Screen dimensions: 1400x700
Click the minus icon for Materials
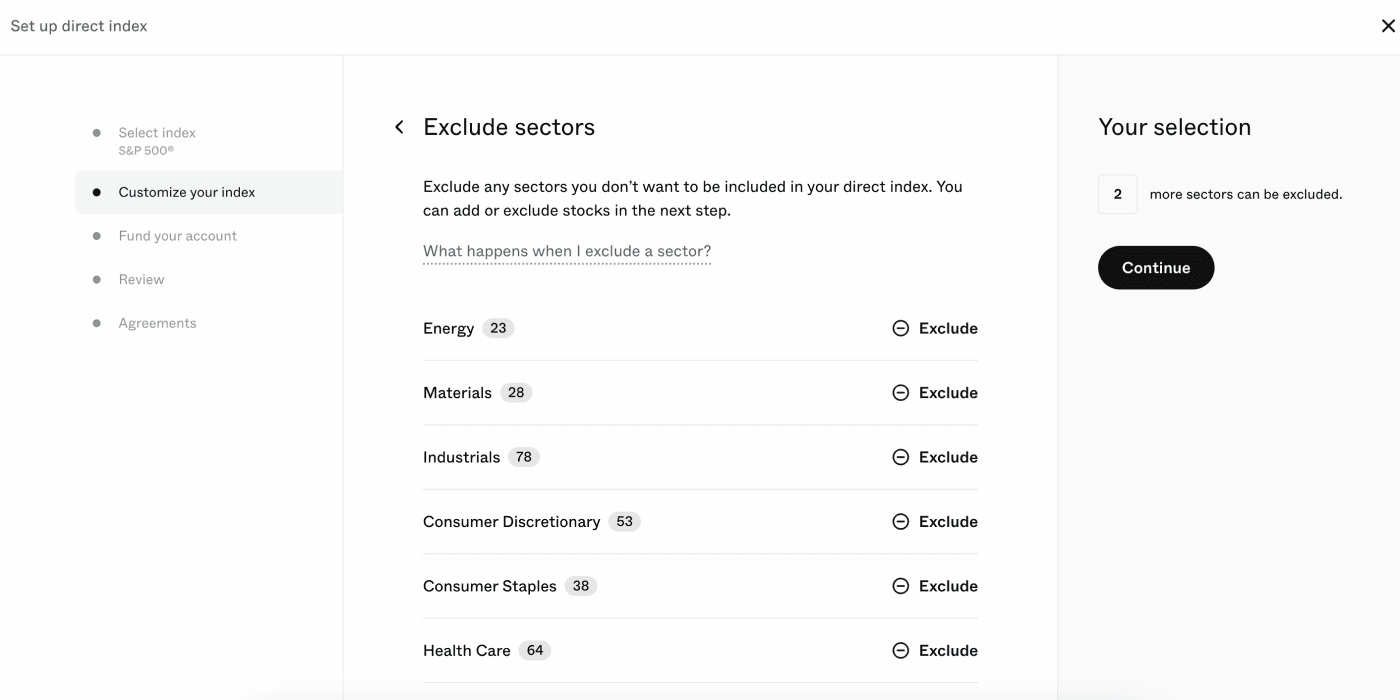(900, 393)
